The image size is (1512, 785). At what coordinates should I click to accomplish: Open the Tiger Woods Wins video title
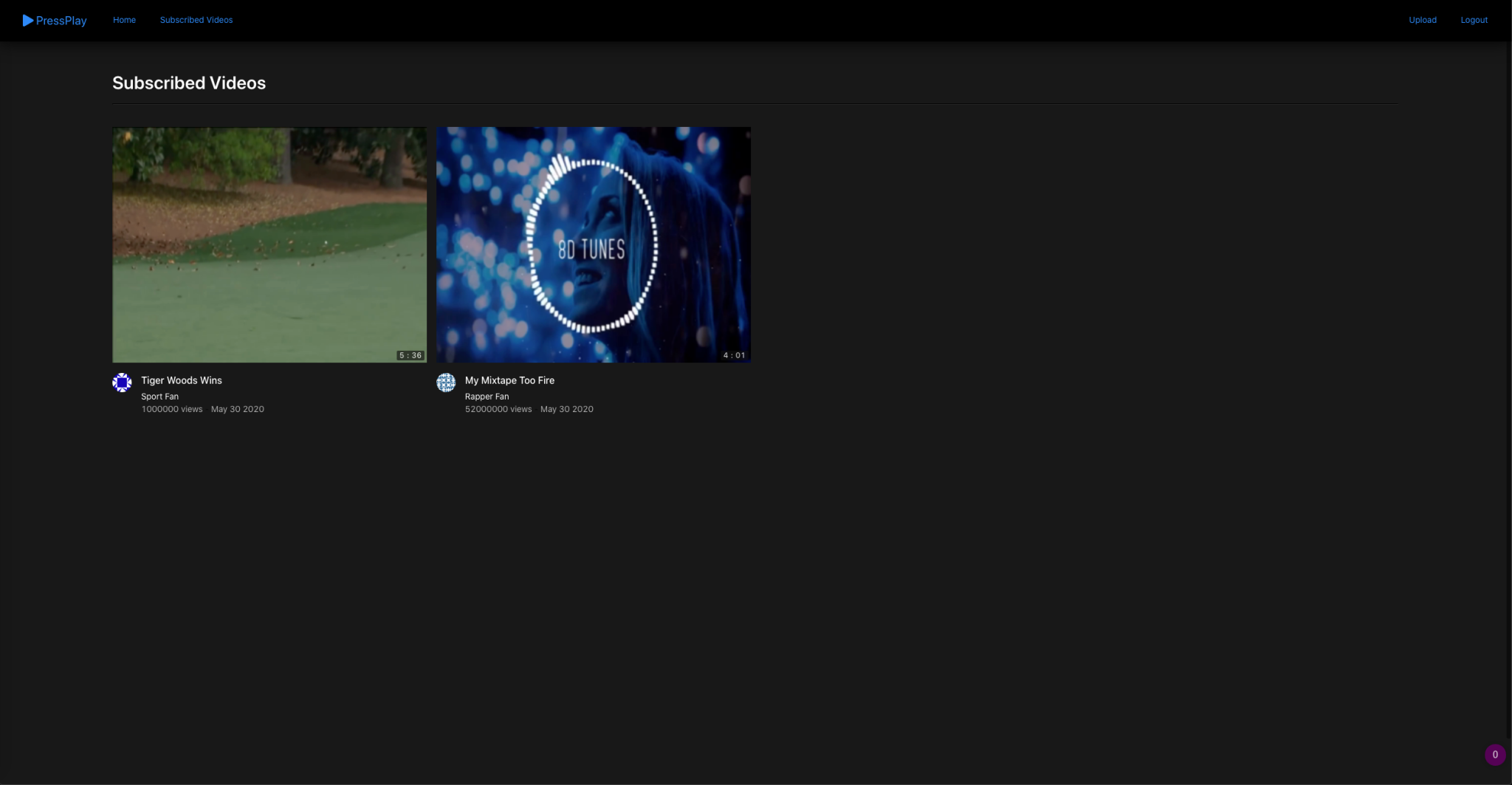(182, 380)
